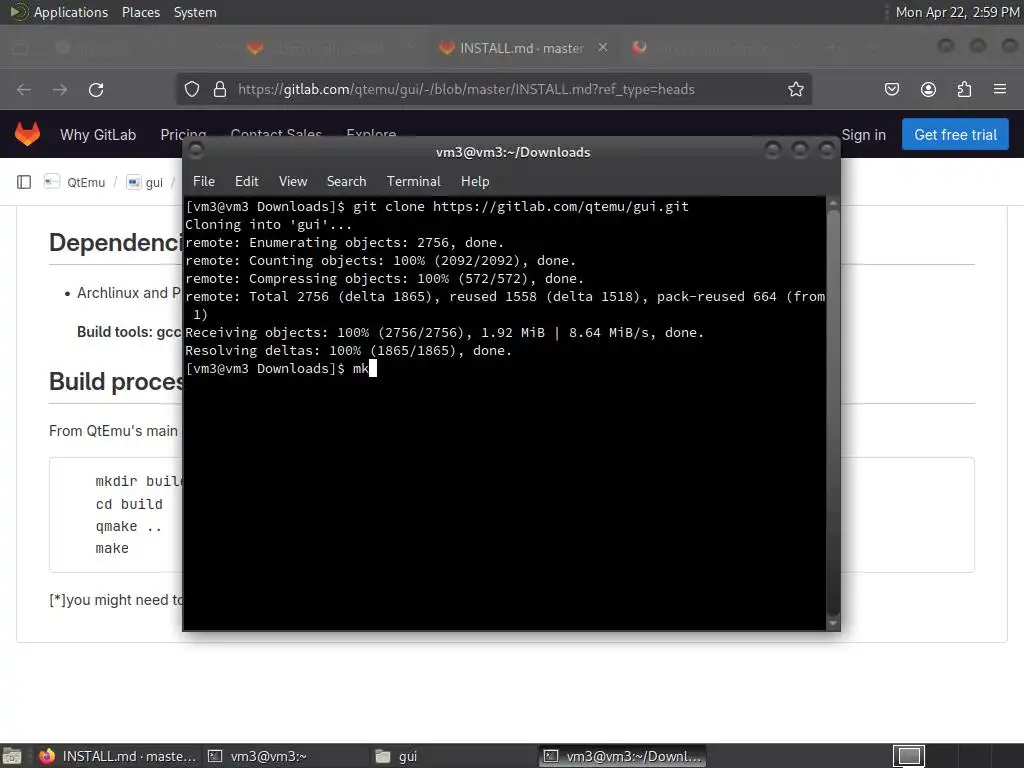This screenshot has height=768, width=1024.
Task: Click 'Archlinux and' dependency bullet text
Action: point(129,293)
